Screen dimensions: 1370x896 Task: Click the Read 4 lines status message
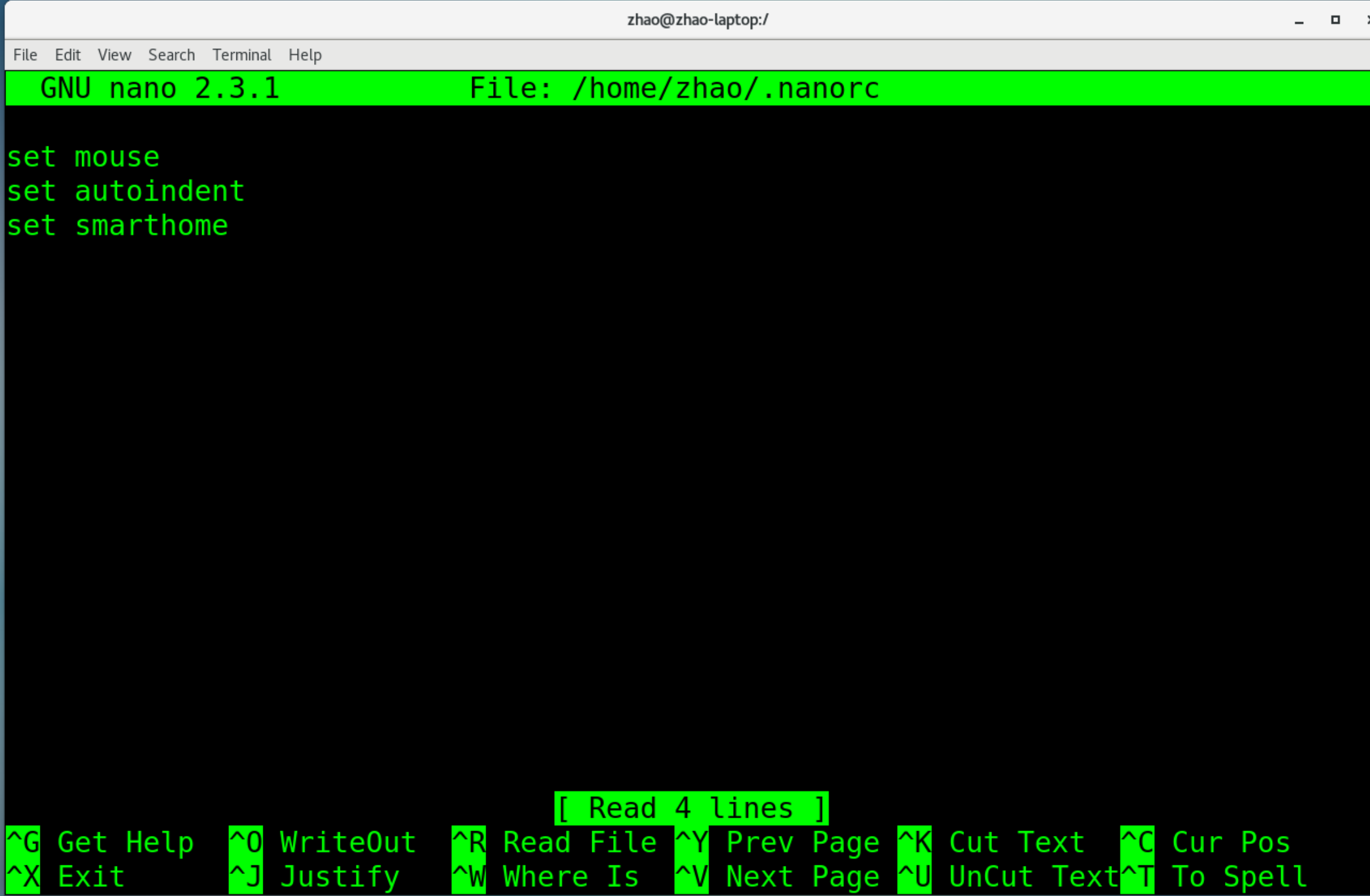click(691, 807)
